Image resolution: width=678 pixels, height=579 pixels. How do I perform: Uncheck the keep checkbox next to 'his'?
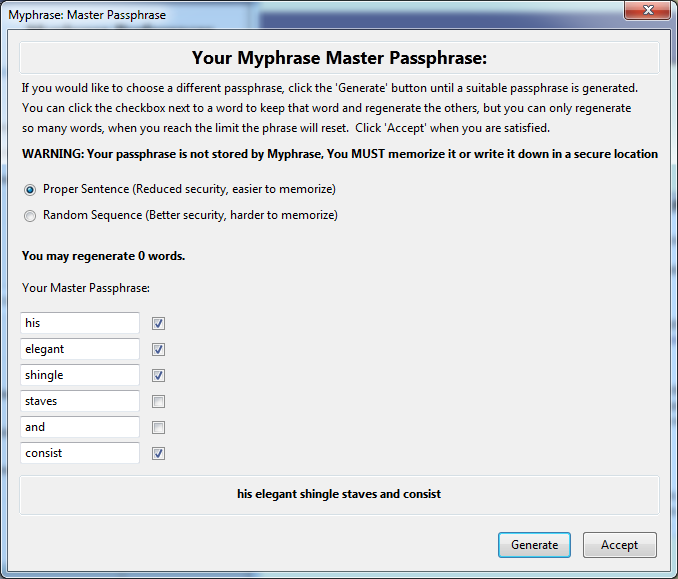(x=158, y=323)
